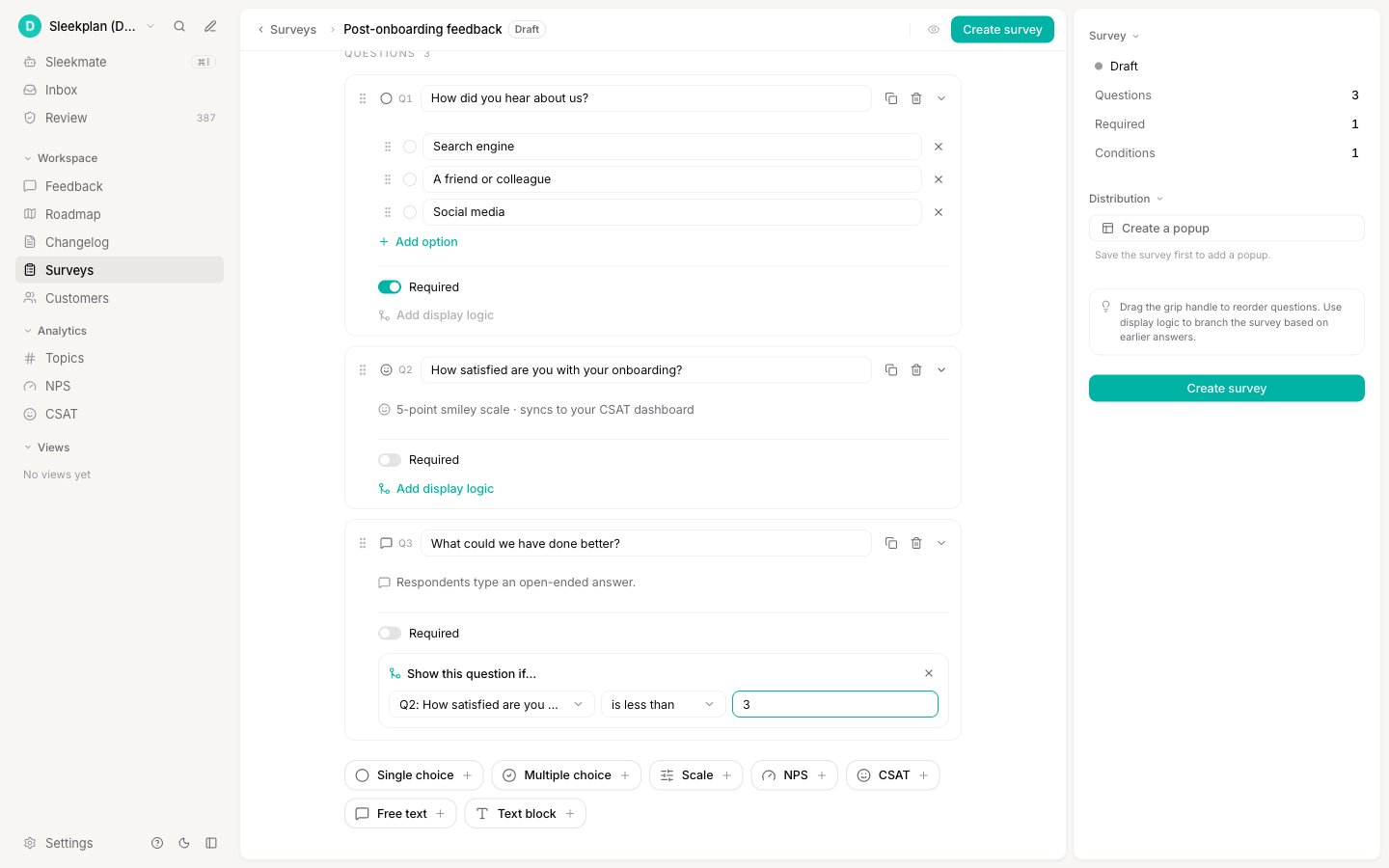Screen dimensions: 1389x868
Task: Add a Single choice question
Action: click(414, 775)
